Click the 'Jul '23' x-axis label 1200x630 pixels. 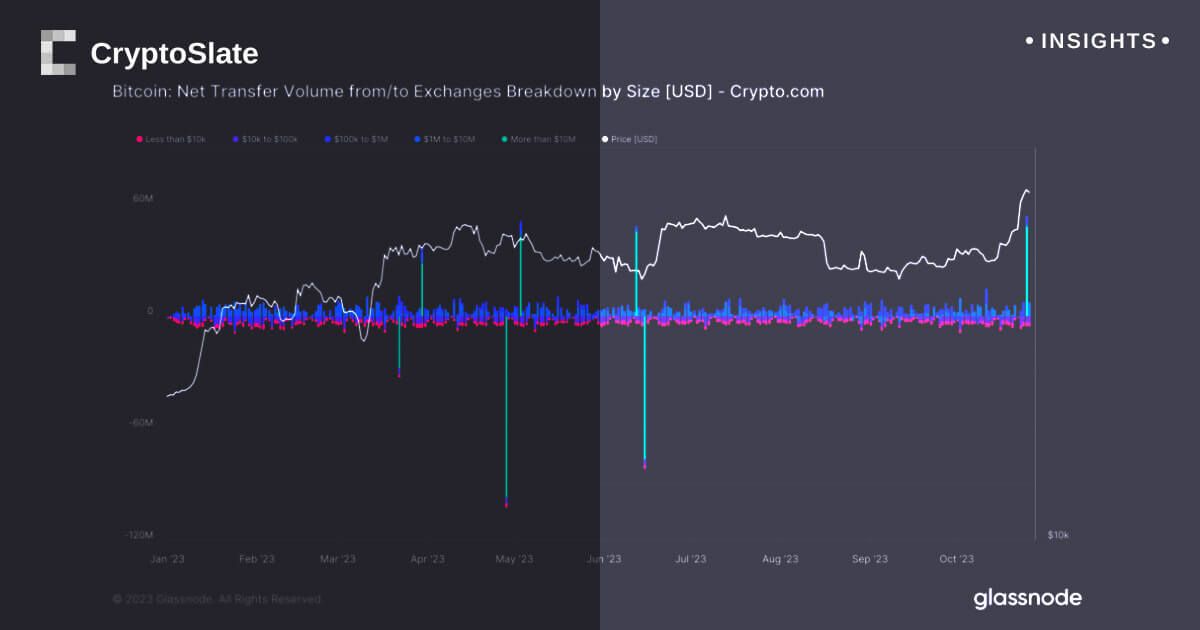tap(690, 559)
